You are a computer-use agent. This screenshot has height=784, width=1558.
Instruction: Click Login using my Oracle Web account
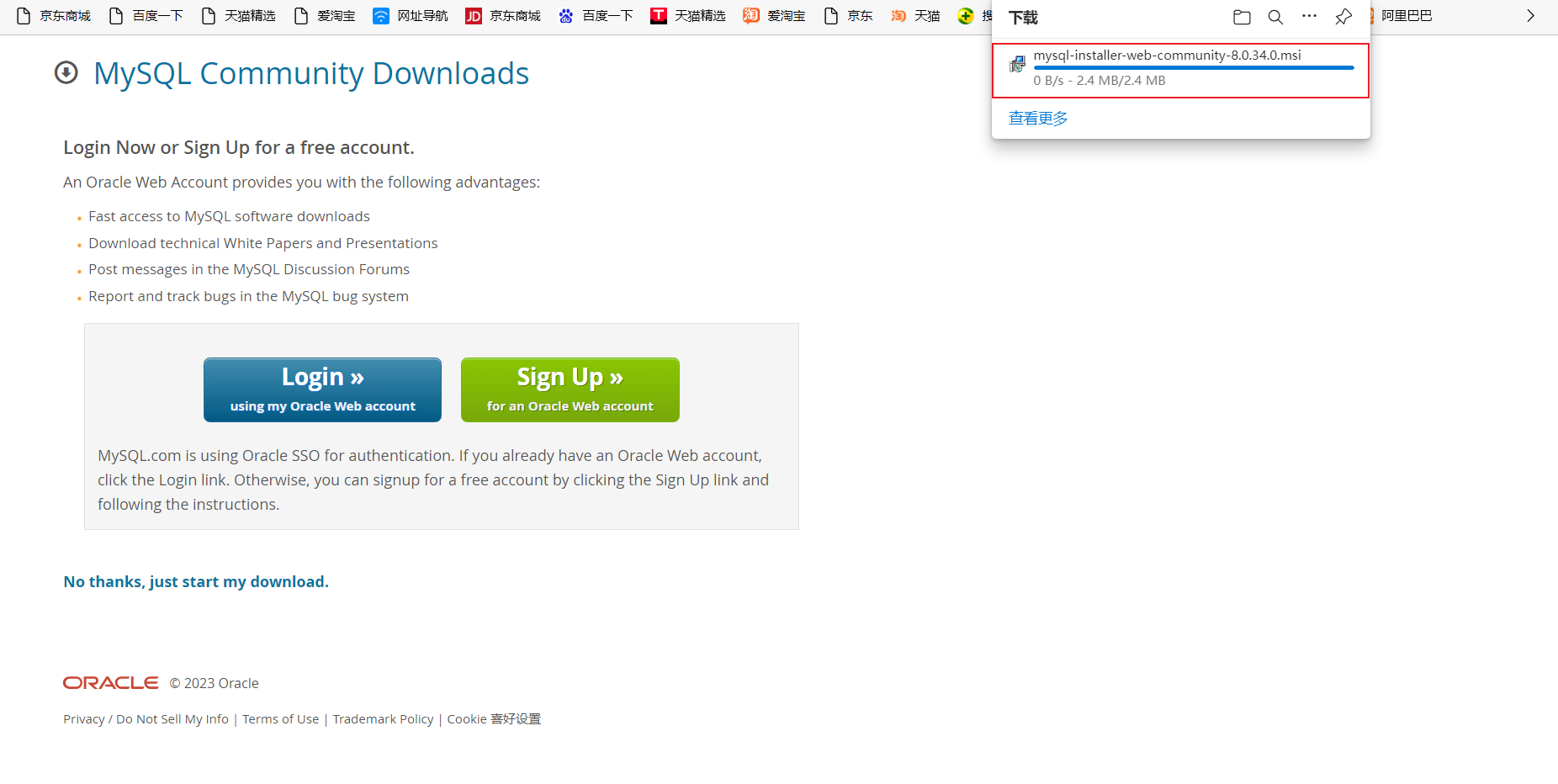pos(322,389)
